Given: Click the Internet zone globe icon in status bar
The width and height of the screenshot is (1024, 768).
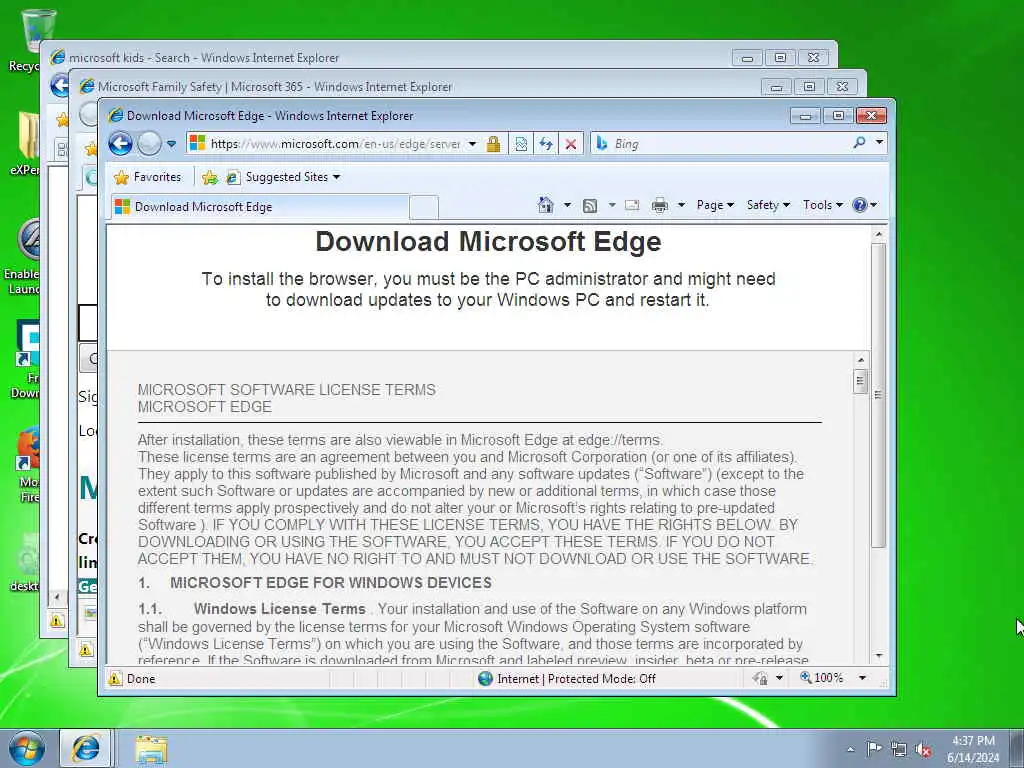Looking at the screenshot, I should (x=485, y=679).
